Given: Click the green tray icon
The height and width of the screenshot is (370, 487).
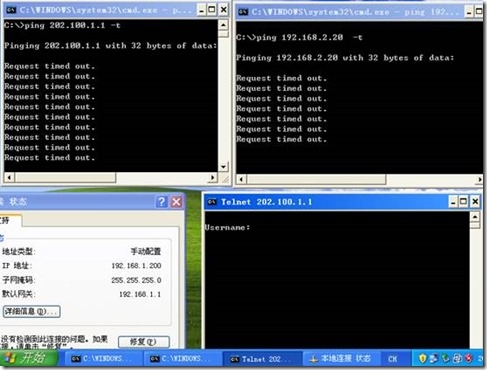Looking at the screenshot, I should tap(445, 359).
